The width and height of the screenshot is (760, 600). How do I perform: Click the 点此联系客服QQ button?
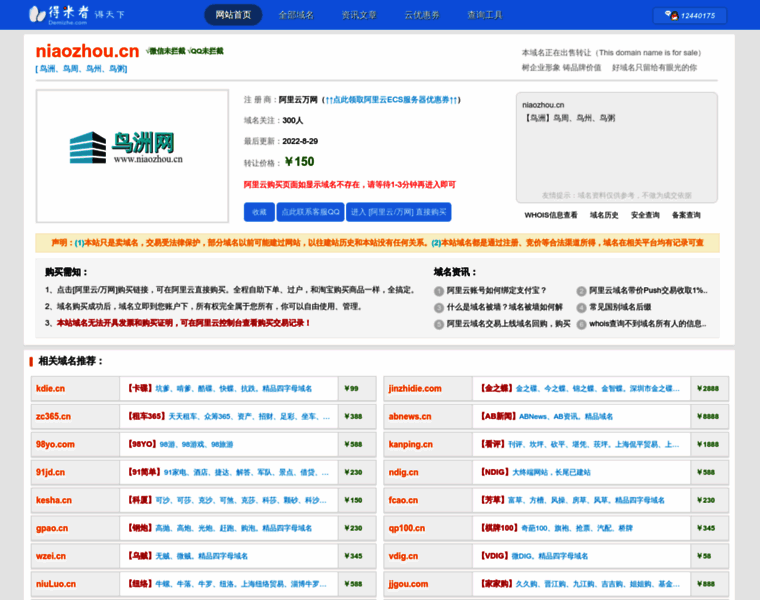(x=311, y=212)
